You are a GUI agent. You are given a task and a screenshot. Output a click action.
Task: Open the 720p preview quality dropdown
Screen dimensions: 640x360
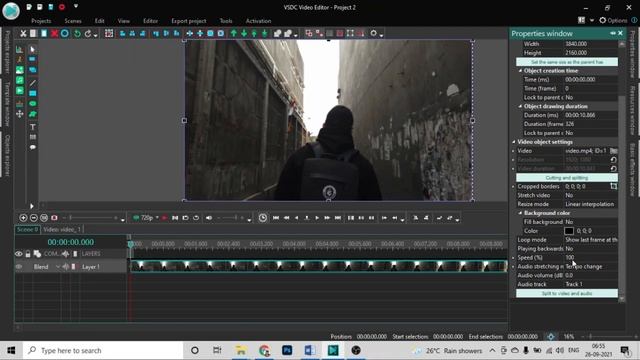pyautogui.click(x=157, y=218)
